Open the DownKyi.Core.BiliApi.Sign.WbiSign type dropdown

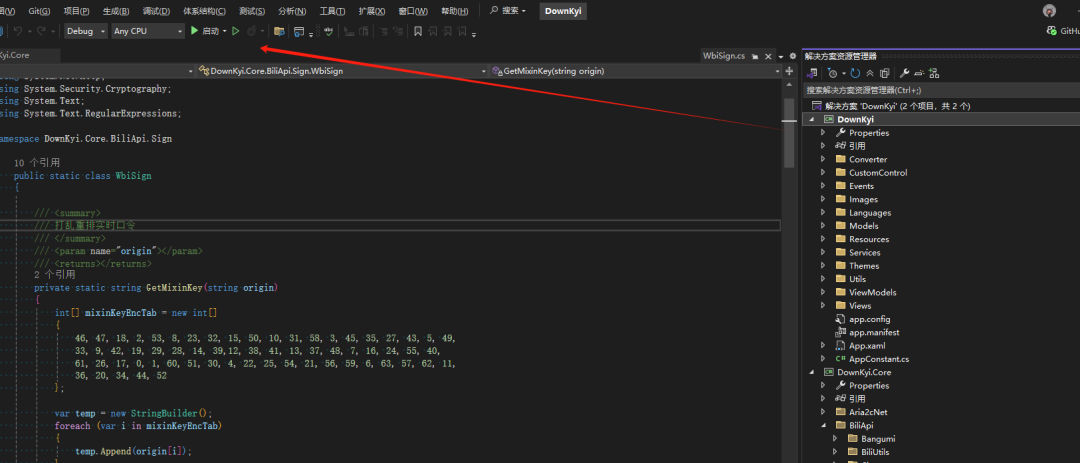[342, 71]
